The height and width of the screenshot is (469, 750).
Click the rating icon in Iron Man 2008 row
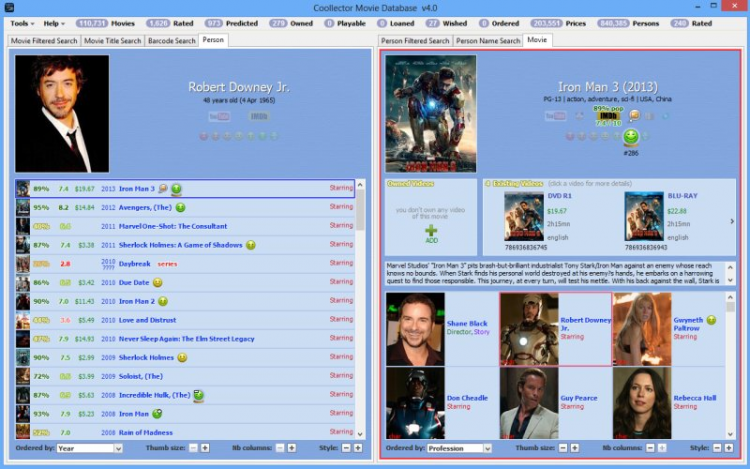click(x=157, y=414)
